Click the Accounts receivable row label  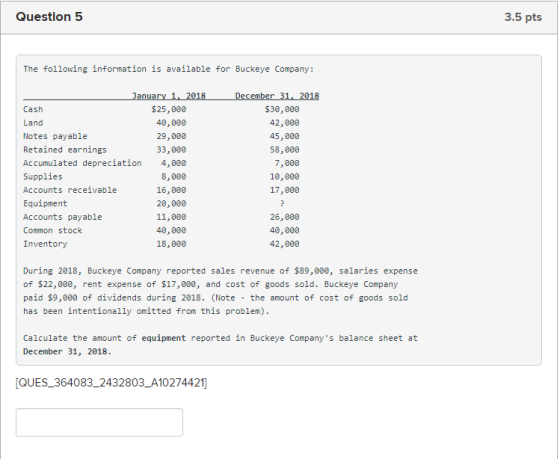(x=70, y=190)
